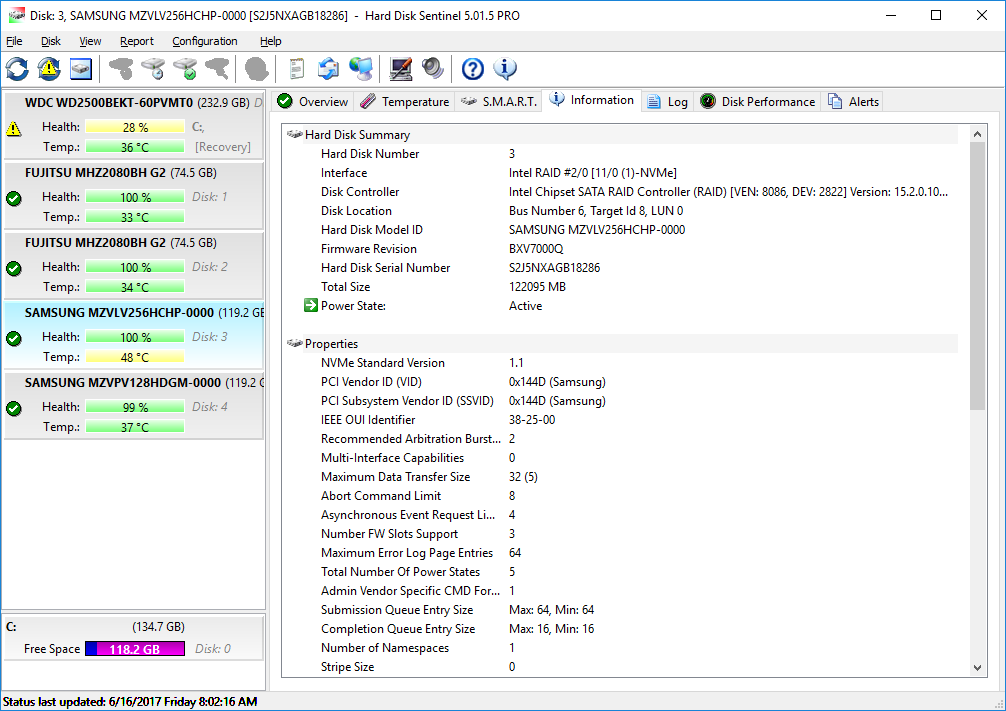Click the serial number value S2J5NXAGB18286
The image size is (1006, 711).
click(x=554, y=268)
